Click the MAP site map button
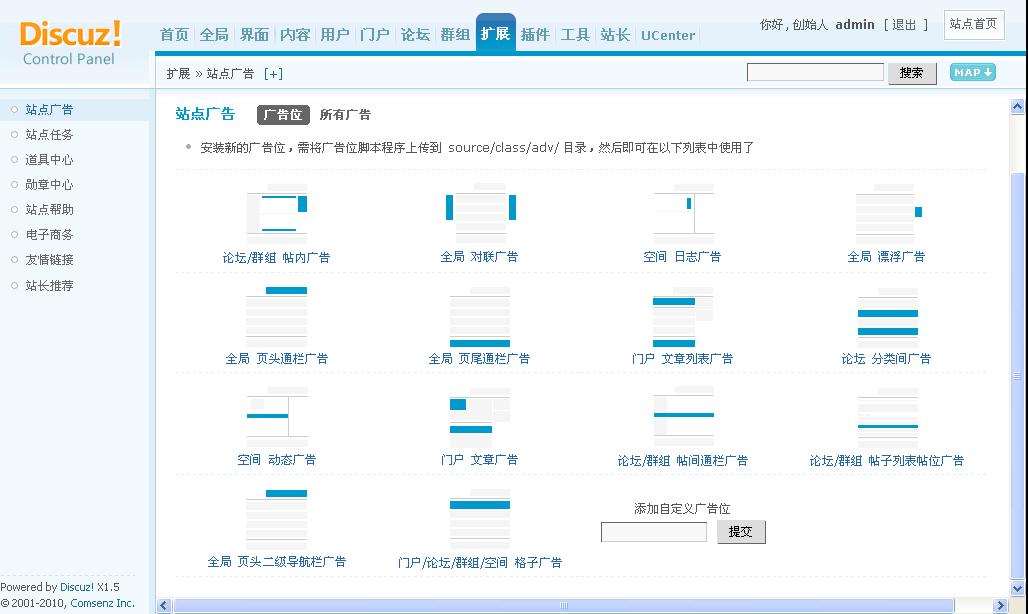 (x=973, y=72)
